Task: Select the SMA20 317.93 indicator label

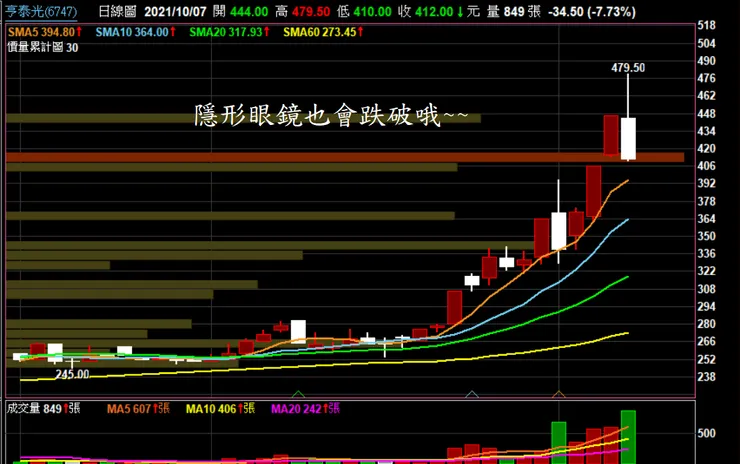Action: coord(229,32)
